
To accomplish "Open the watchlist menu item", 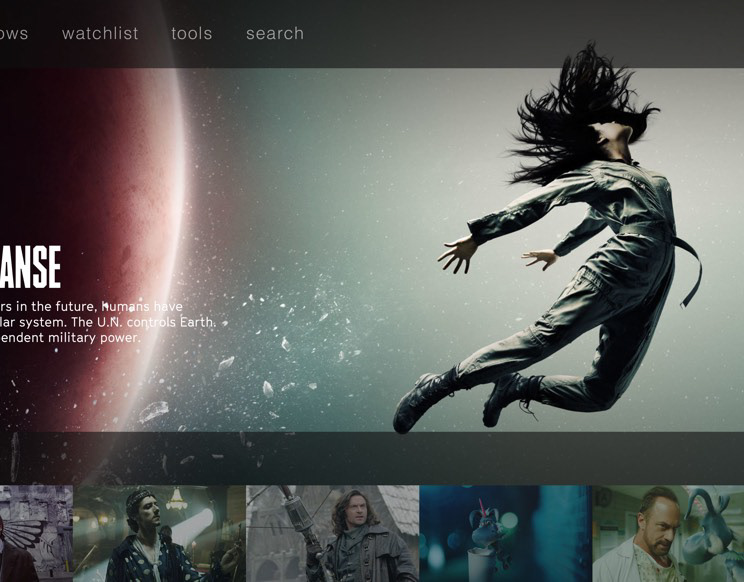I will [100, 33].
